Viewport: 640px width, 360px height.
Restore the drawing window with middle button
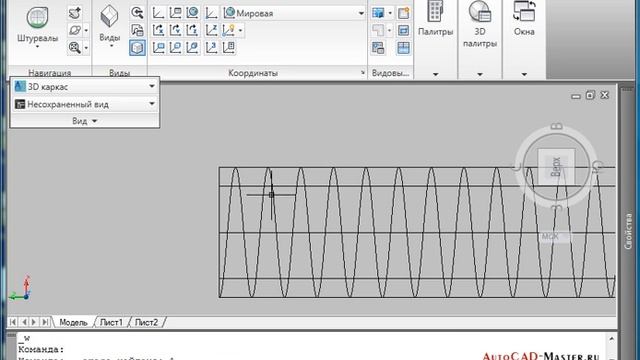[x=590, y=96]
